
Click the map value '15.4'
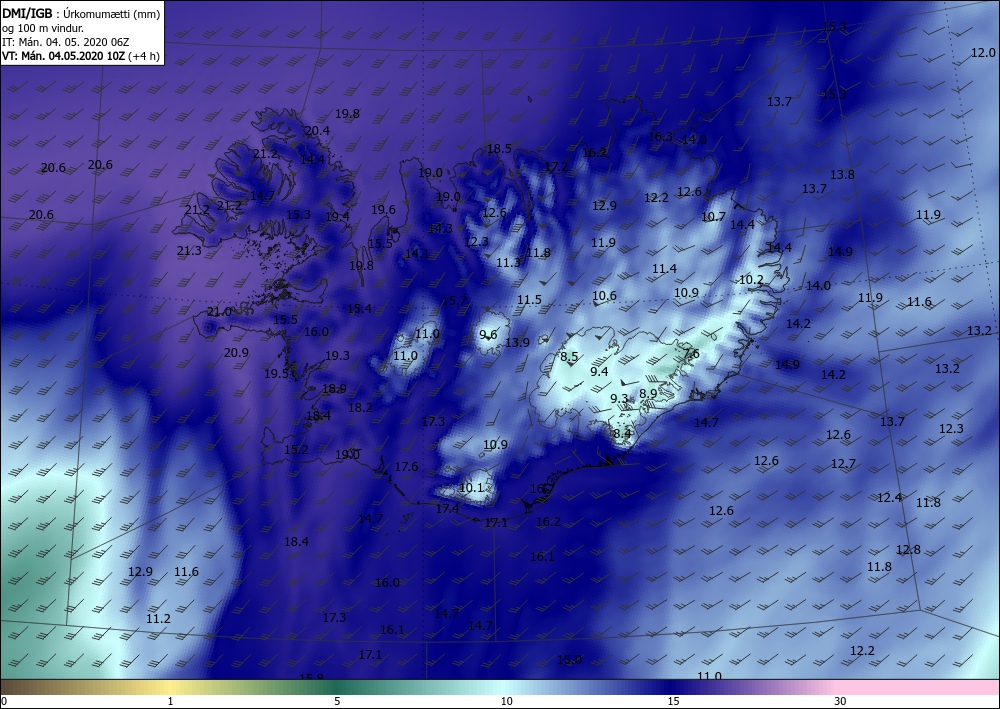point(359,309)
